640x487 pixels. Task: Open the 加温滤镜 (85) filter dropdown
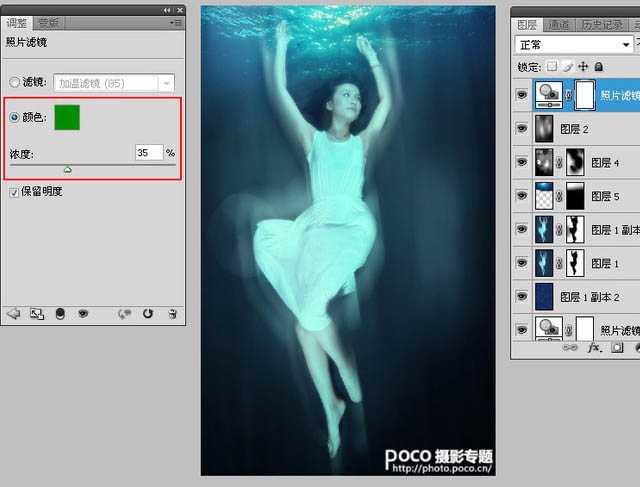(x=167, y=84)
